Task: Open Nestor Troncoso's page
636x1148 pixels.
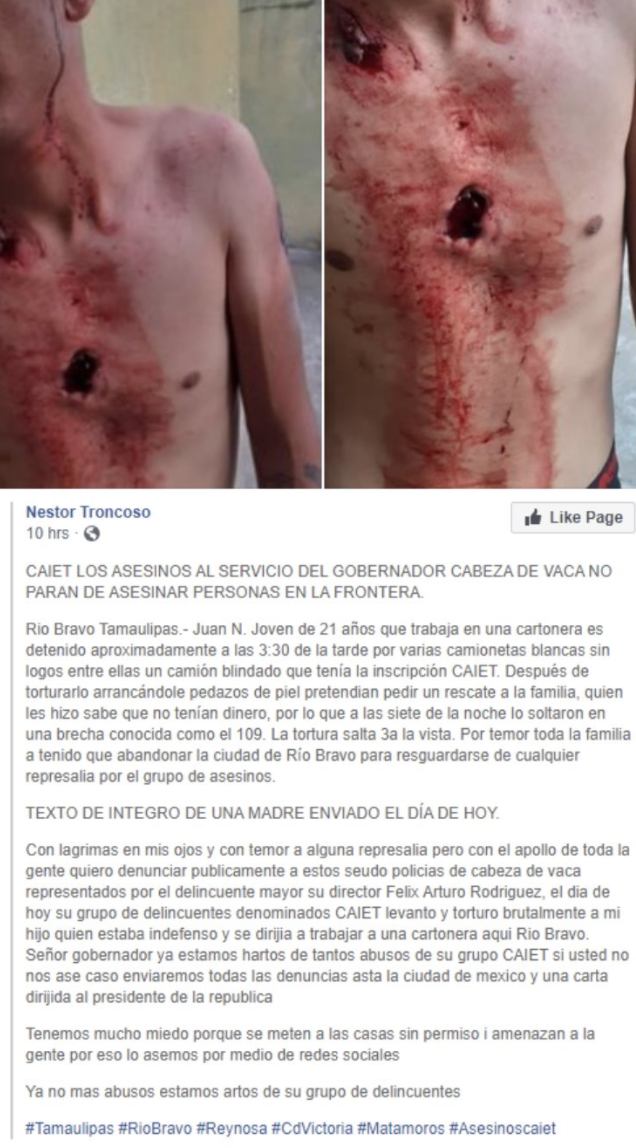Action: click(x=89, y=512)
